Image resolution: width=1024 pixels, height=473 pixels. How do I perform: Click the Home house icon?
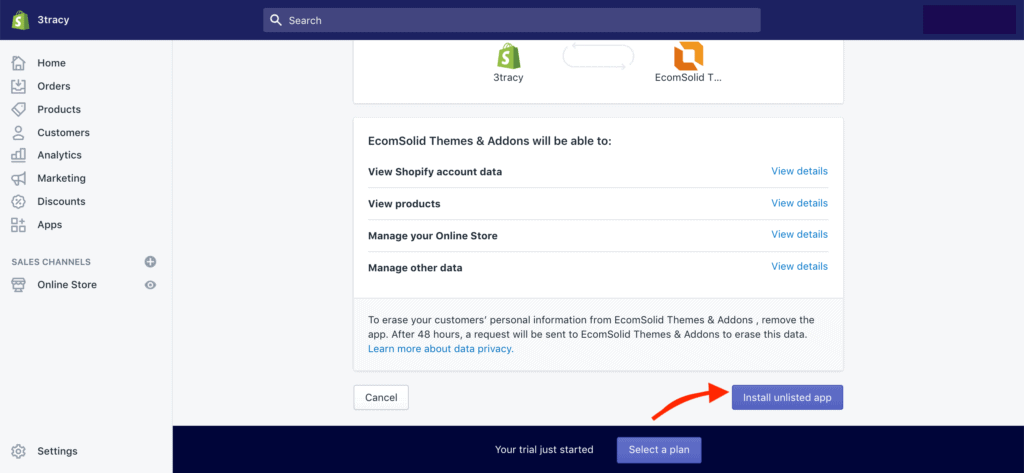(19, 63)
